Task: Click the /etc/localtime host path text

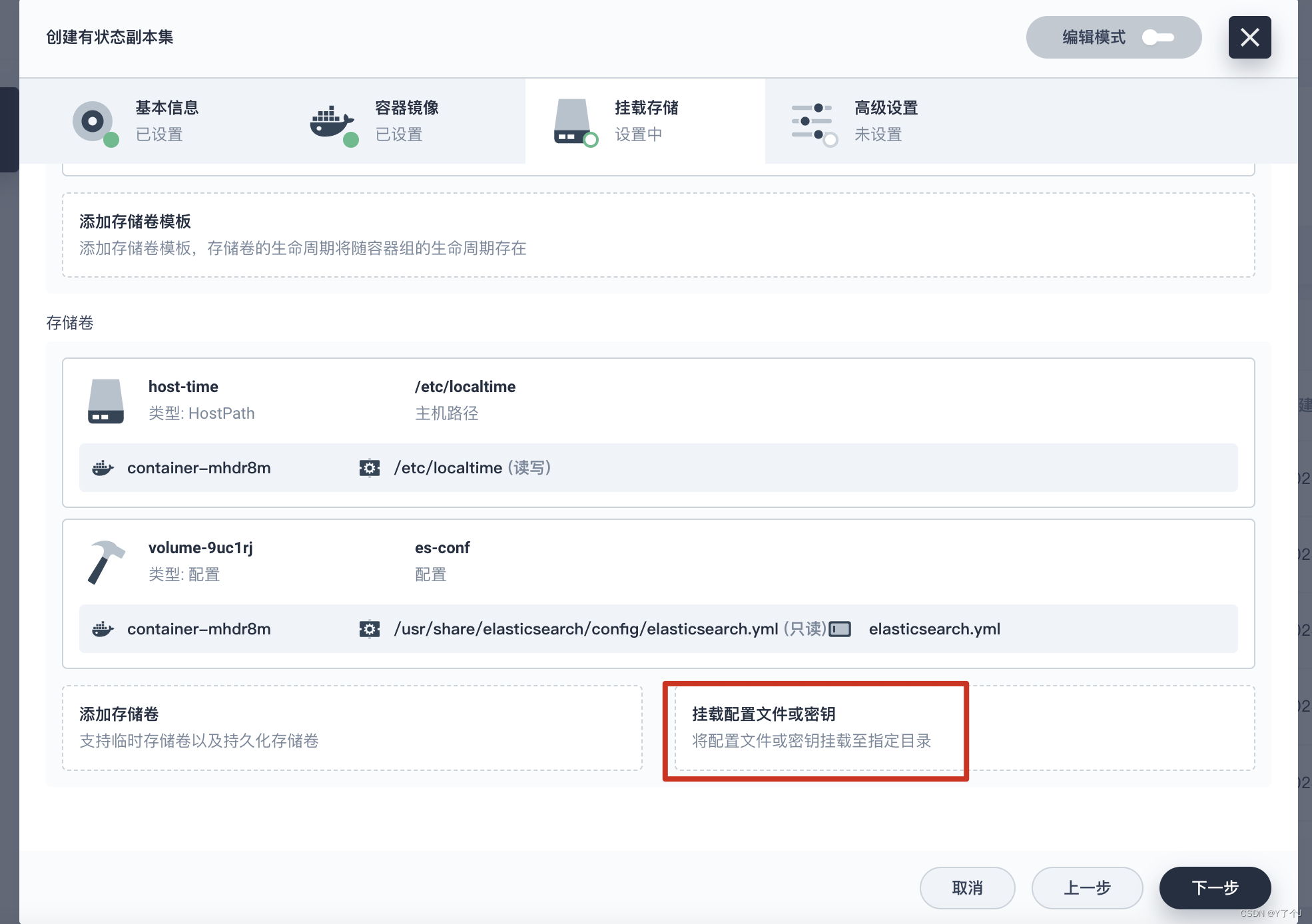Action: pos(465,387)
